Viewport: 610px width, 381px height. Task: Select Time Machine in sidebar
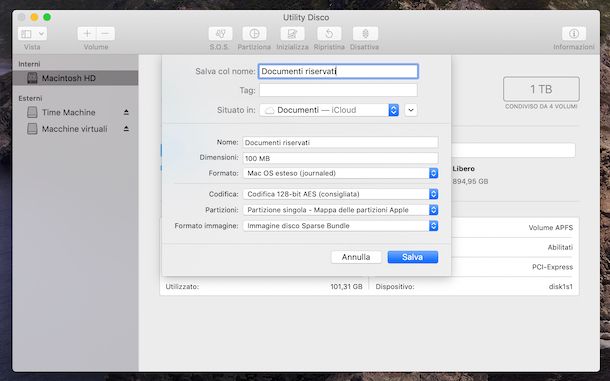click(75, 112)
